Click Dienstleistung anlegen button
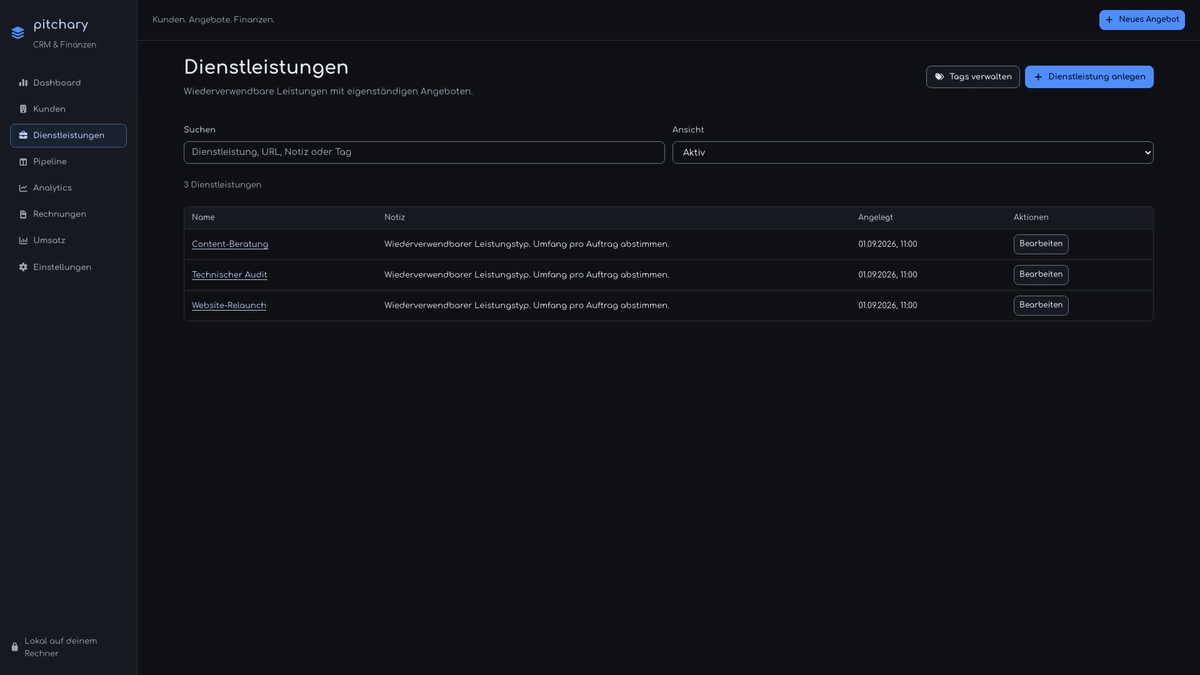 [x=1089, y=77]
